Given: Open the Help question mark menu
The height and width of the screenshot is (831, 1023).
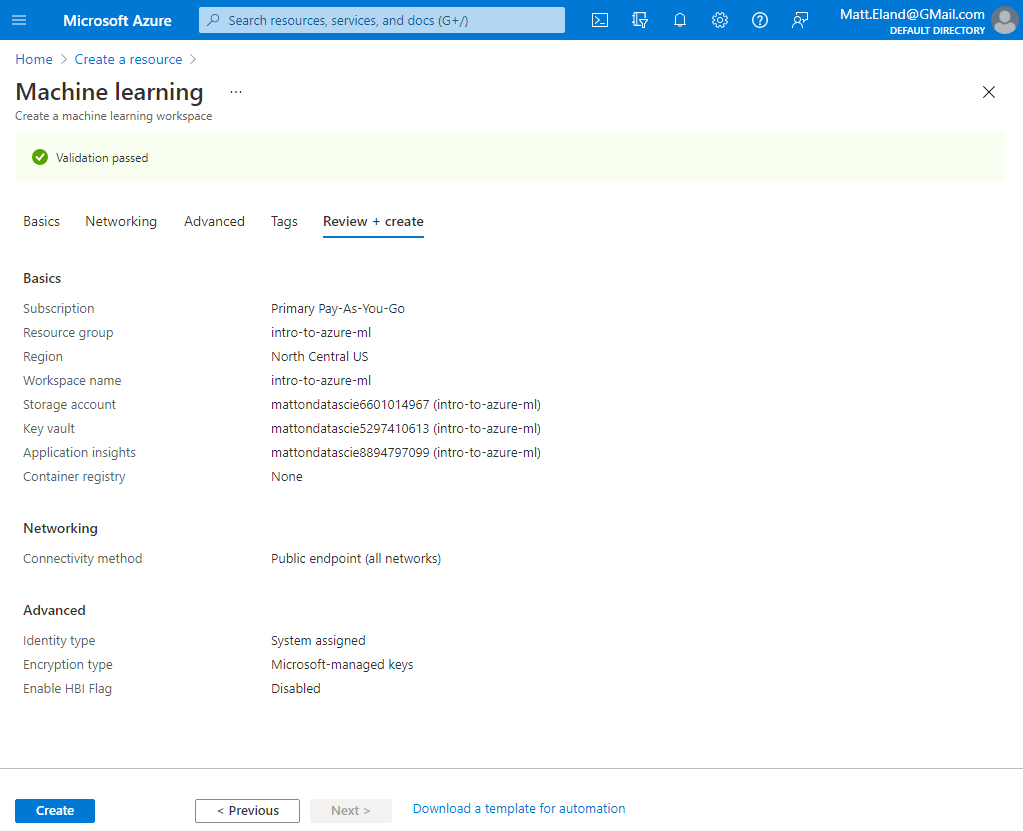Looking at the screenshot, I should tap(759, 20).
